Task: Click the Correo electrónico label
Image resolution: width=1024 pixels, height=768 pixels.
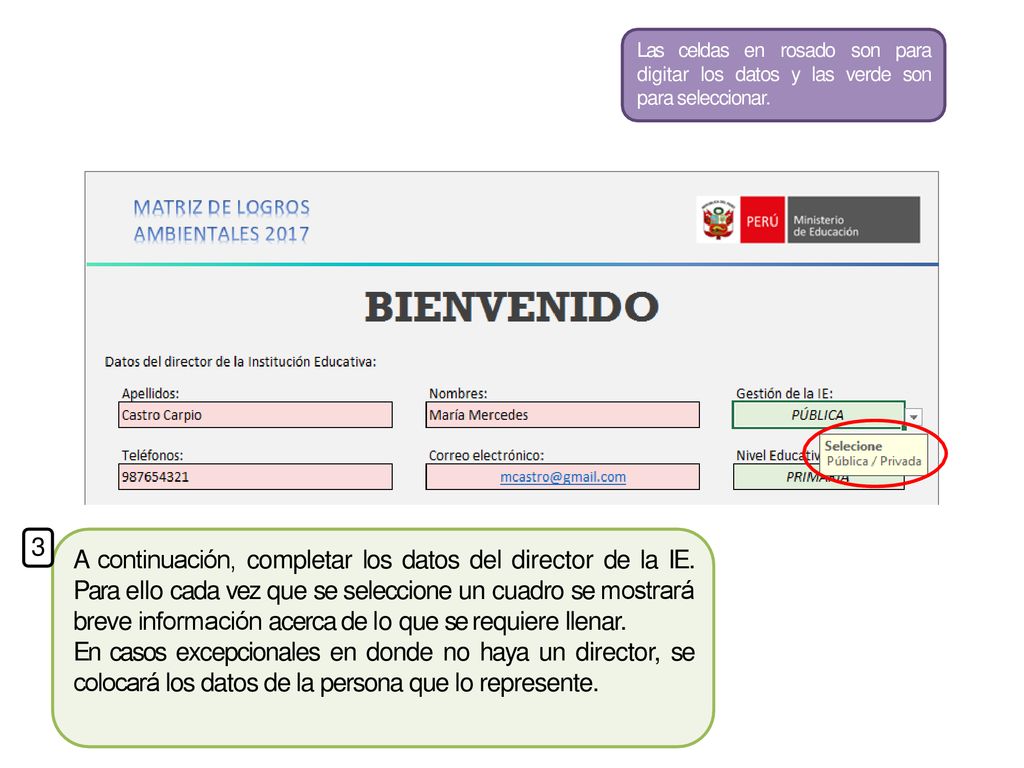Action: coord(486,455)
